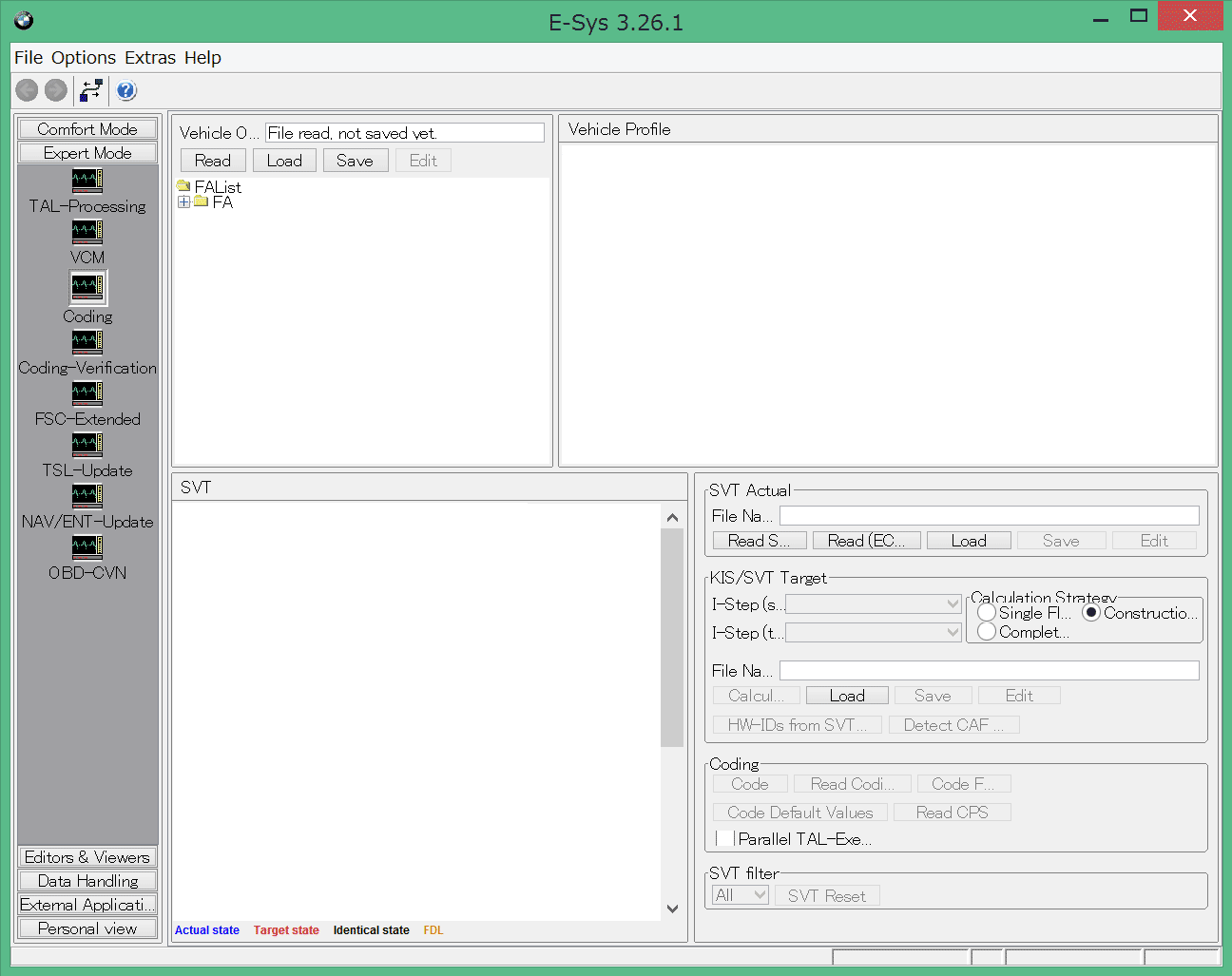This screenshot has width=1232, height=976.
Task: Open Editors & Viewers section
Action: [87, 857]
